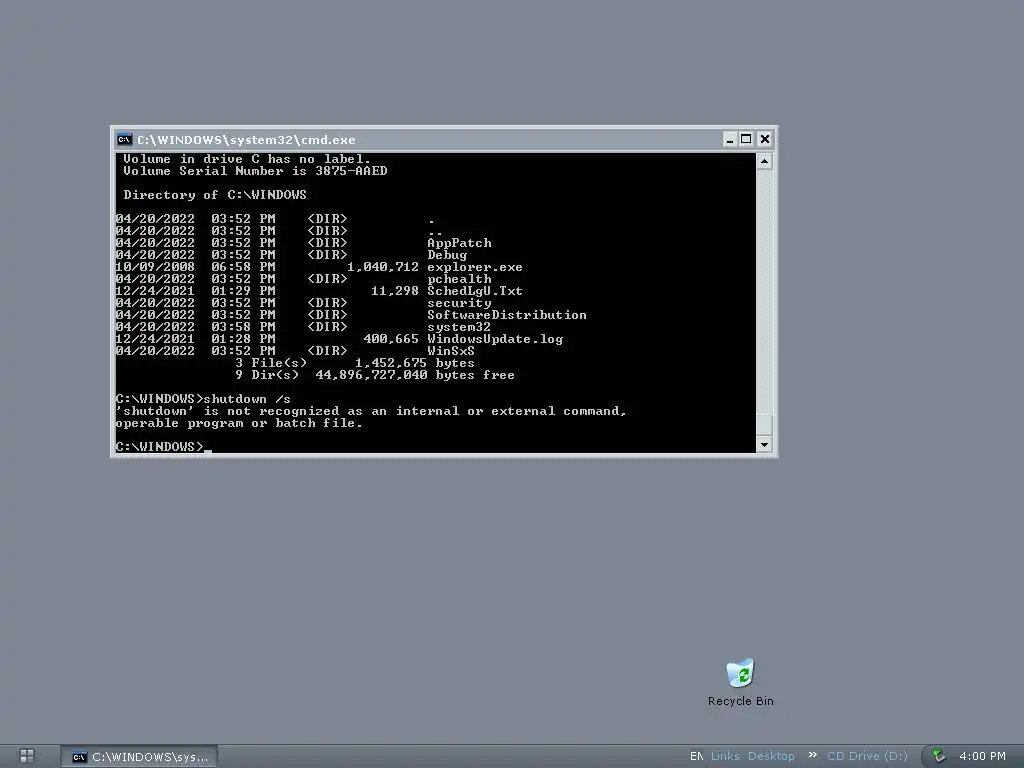1024x768 pixels.
Task: Click the 4:00 PM clock
Action: tap(982, 756)
